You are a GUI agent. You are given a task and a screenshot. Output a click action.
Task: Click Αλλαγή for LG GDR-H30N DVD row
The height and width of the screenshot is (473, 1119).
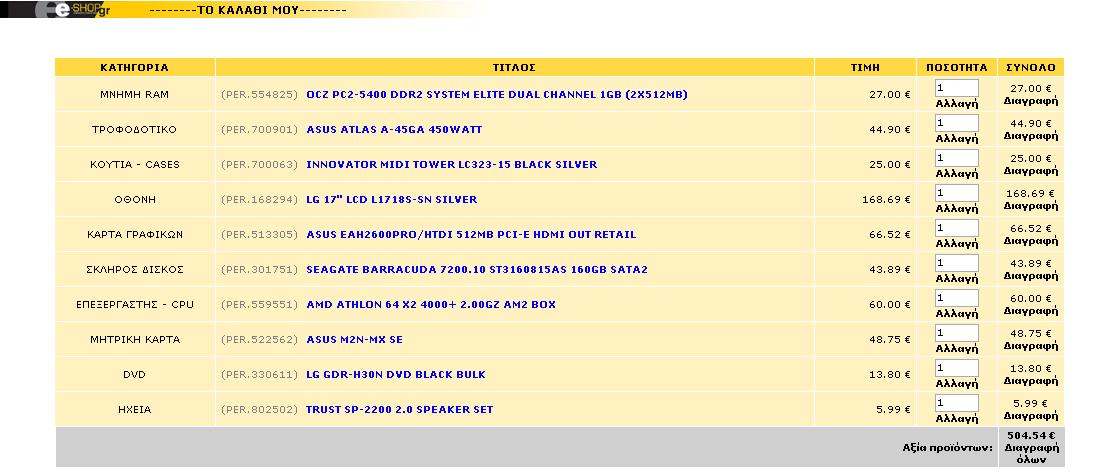[x=956, y=383]
